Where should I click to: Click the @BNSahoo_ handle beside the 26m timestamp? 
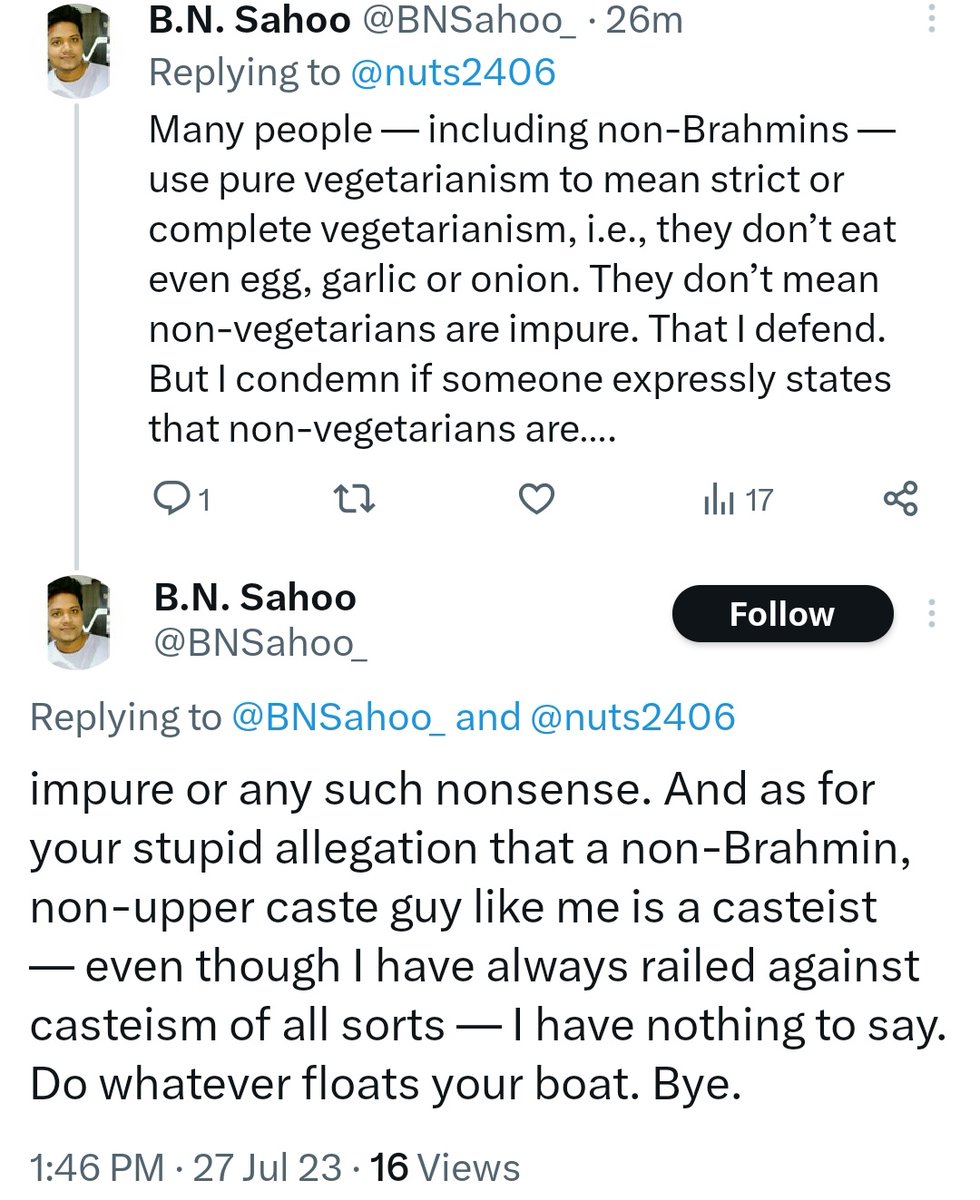477,22
